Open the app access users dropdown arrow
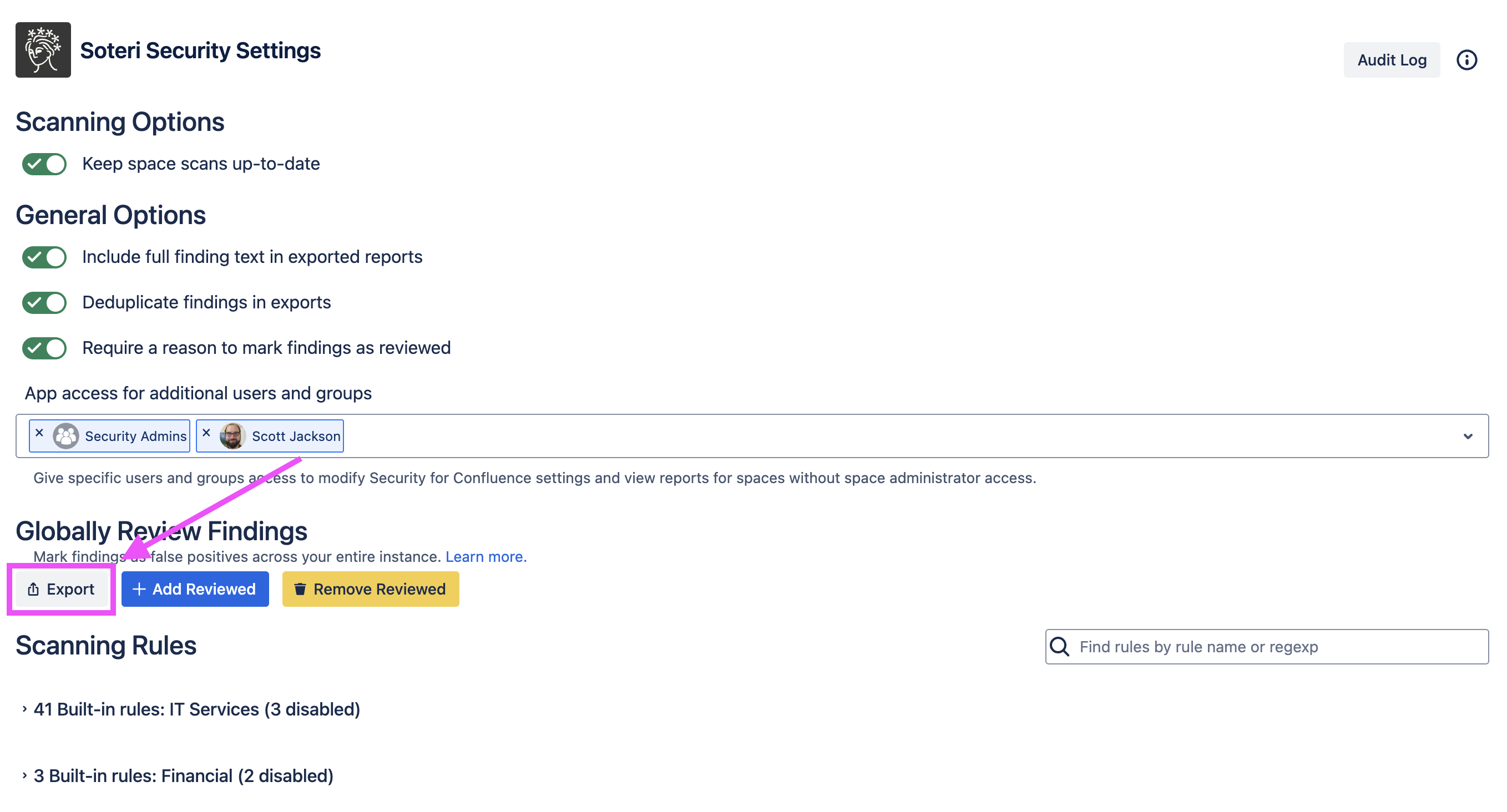The height and width of the screenshot is (812, 1507). coord(1467,436)
